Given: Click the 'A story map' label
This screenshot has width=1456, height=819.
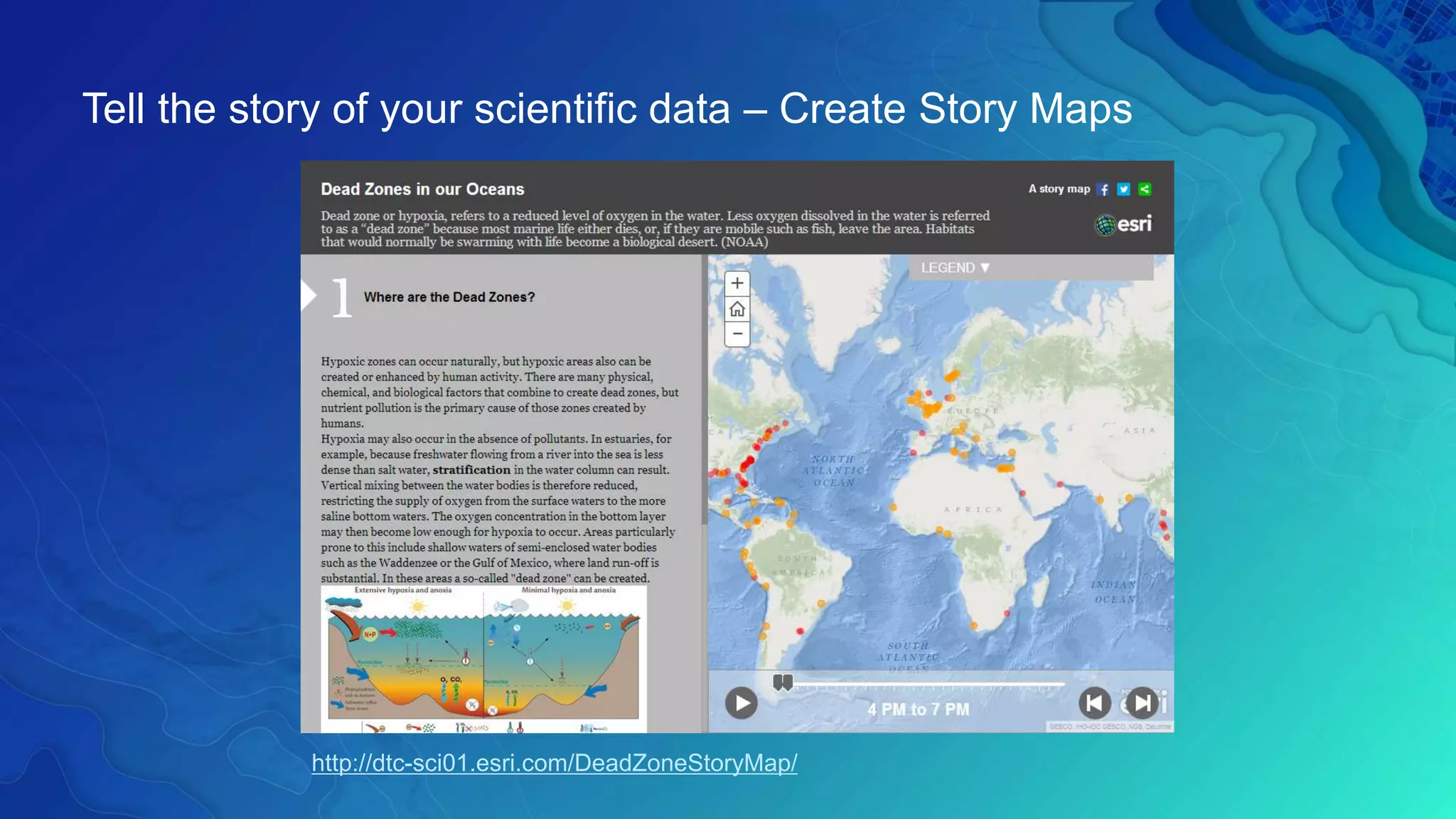Looking at the screenshot, I should pos(1059,188).
